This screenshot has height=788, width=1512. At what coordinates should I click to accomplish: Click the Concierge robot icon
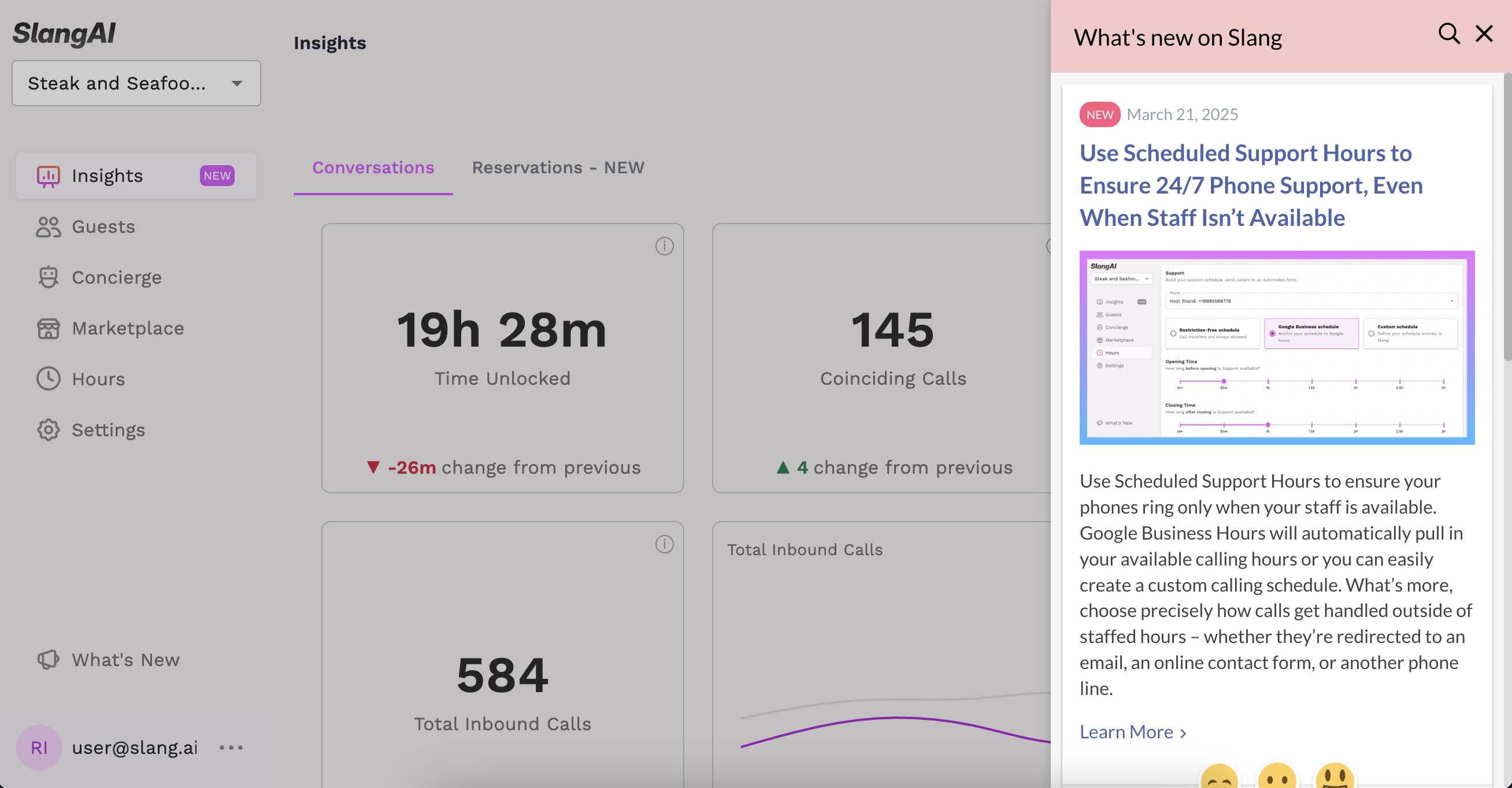(48, 277)
